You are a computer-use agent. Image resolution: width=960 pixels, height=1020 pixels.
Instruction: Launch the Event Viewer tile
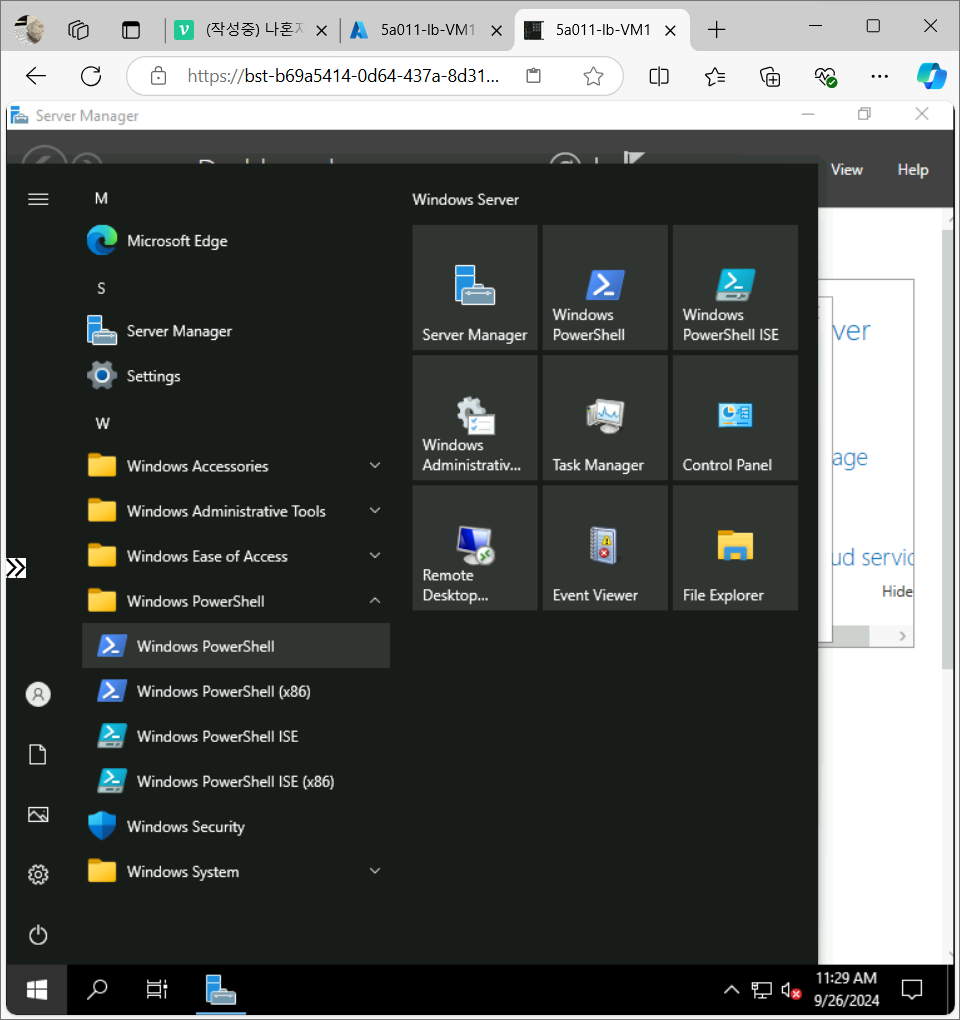(605, 548)
